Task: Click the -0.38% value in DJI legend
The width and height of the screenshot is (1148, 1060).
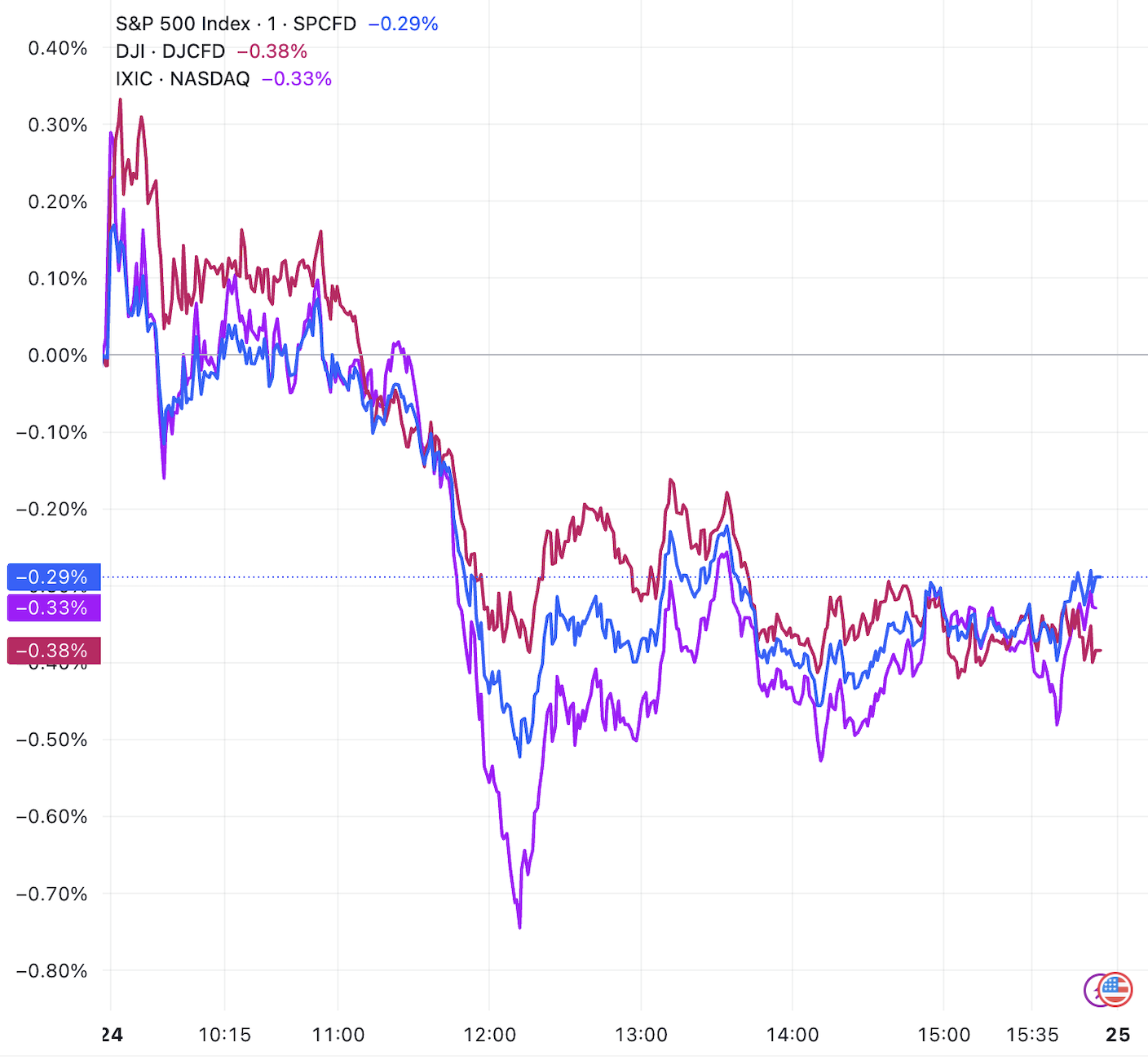Action: click(x=272, y=51)
